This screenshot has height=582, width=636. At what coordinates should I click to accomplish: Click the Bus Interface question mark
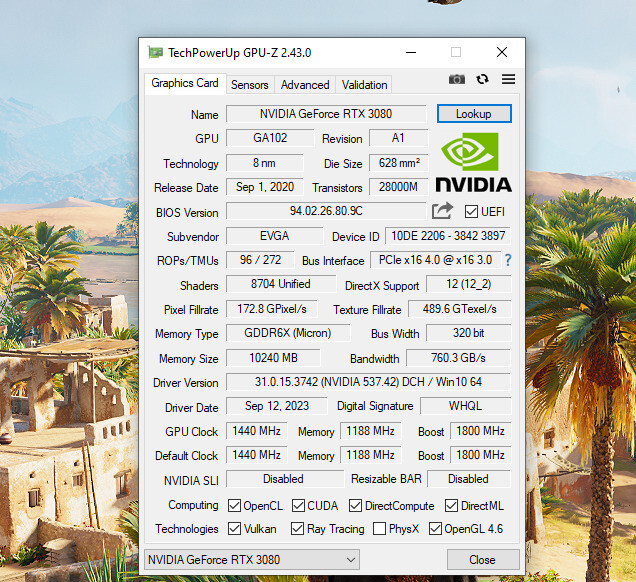508,260
